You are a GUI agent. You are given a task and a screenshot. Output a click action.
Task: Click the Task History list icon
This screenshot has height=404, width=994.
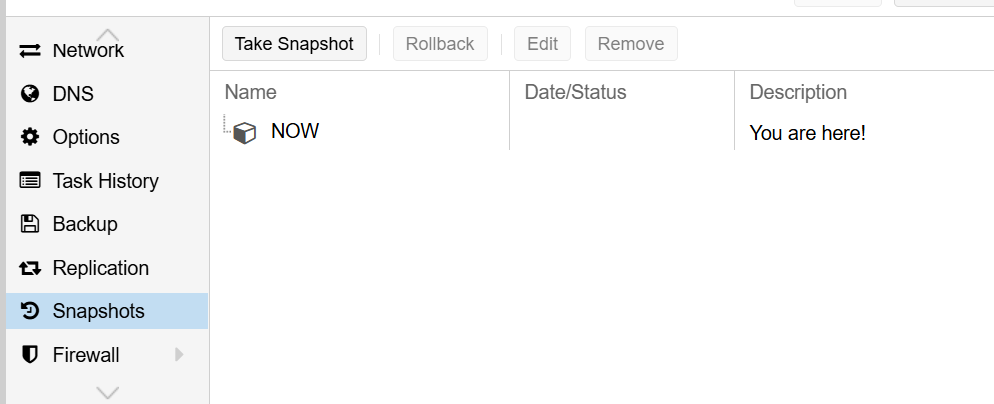tap(30, 181)
